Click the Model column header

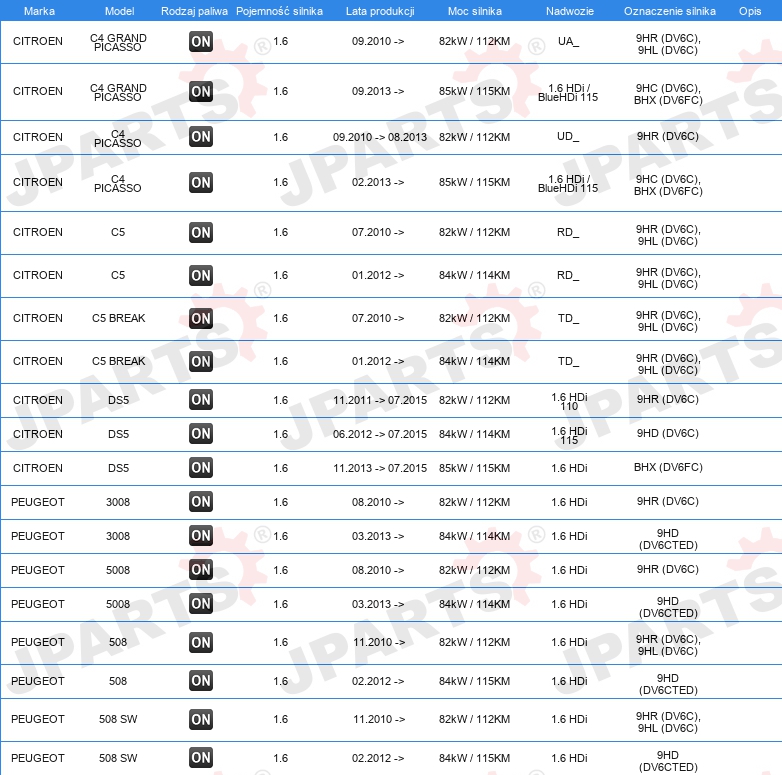(119, 11)
